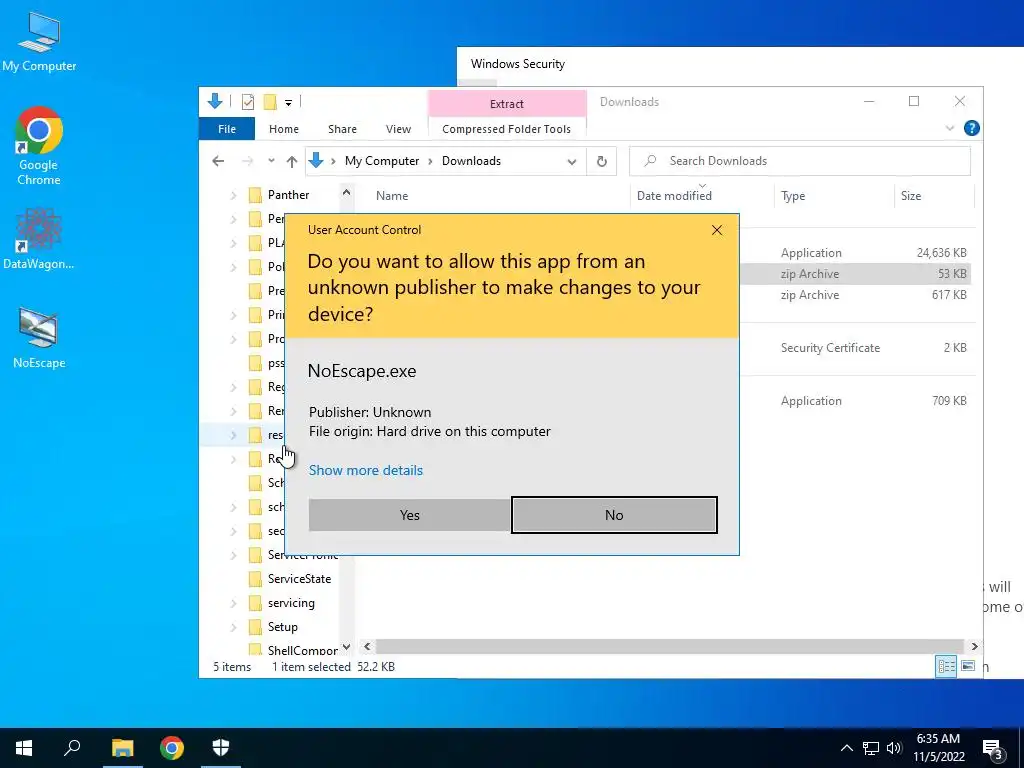Select the Panther folder in navigation tree
The image size is (1024, 768).
coord(288,195)
